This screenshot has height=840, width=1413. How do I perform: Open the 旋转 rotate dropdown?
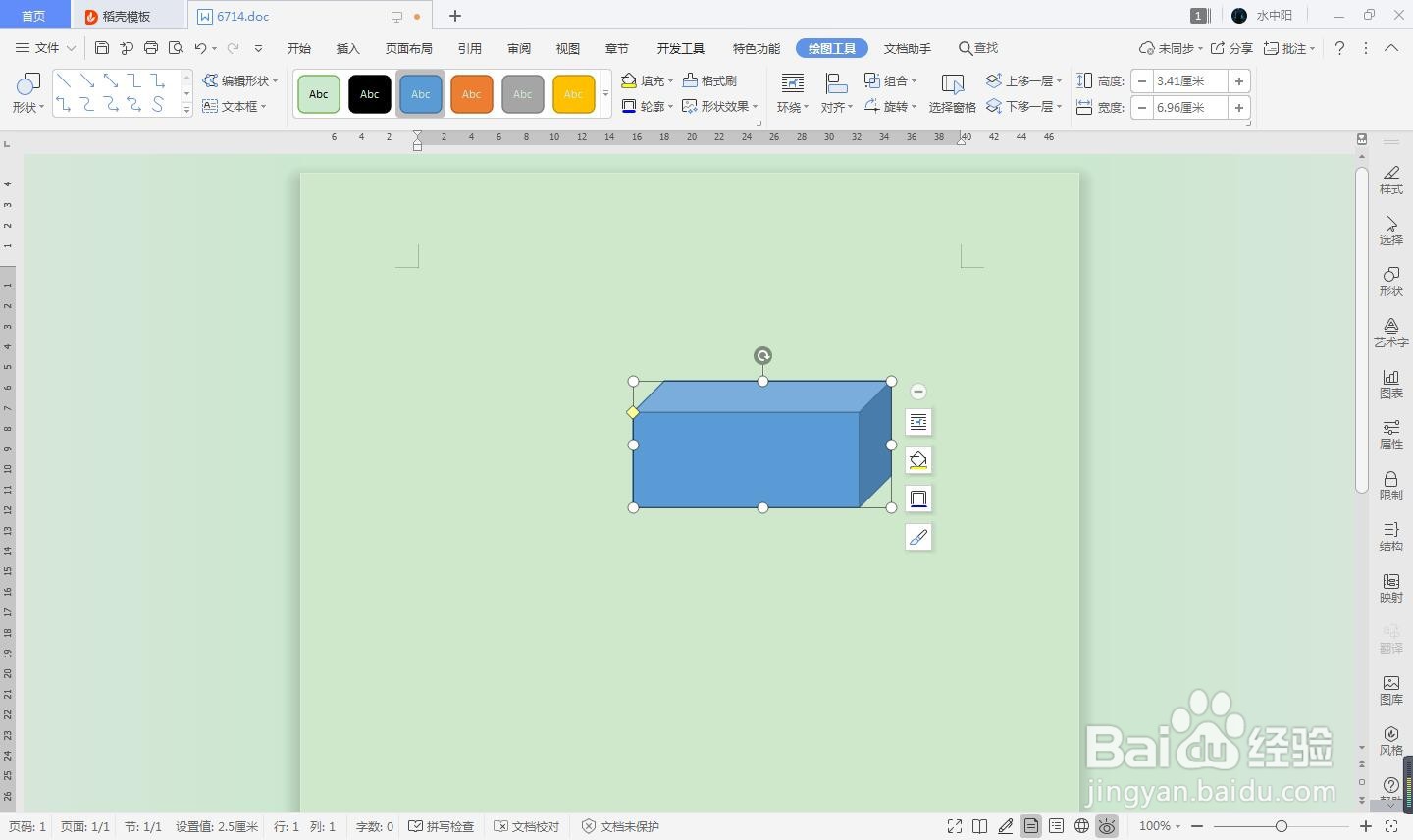[x=891, y=106]
